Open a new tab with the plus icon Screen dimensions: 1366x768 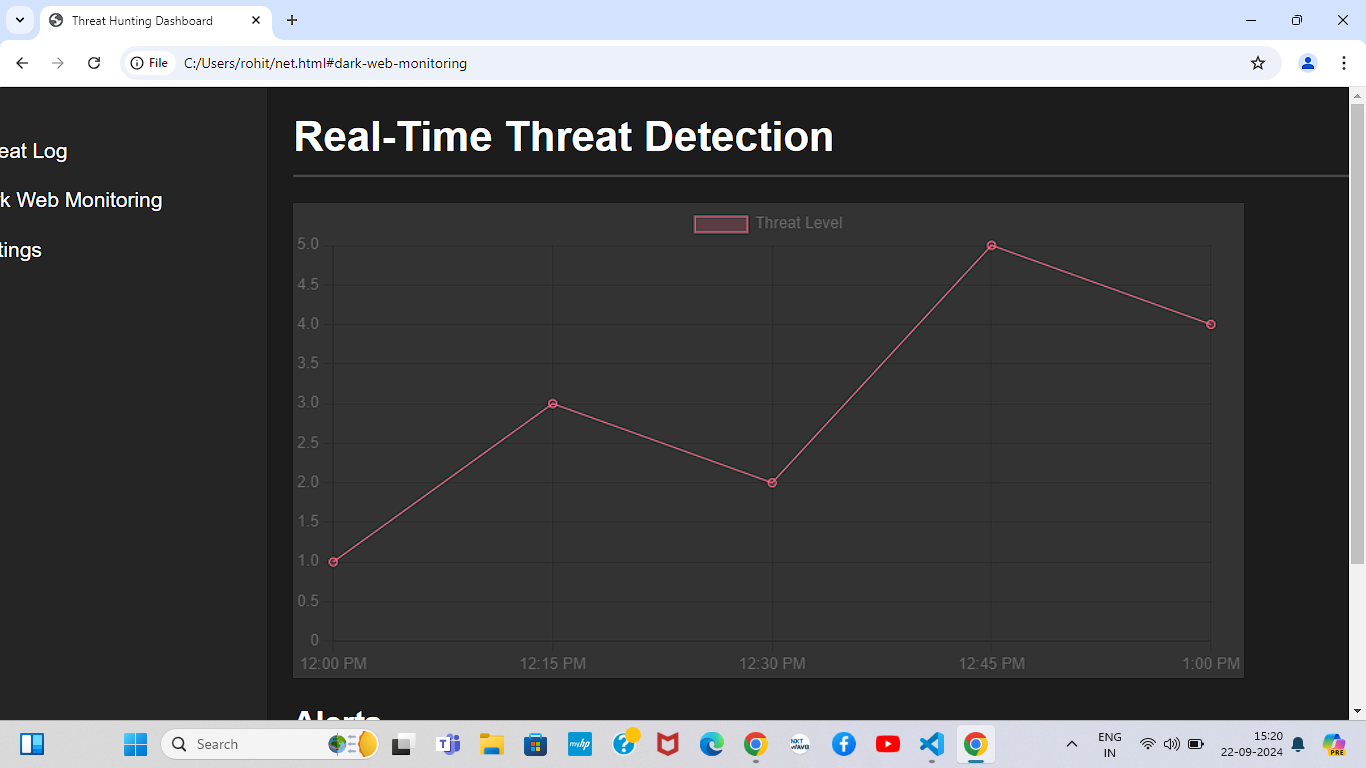point(292,20)
